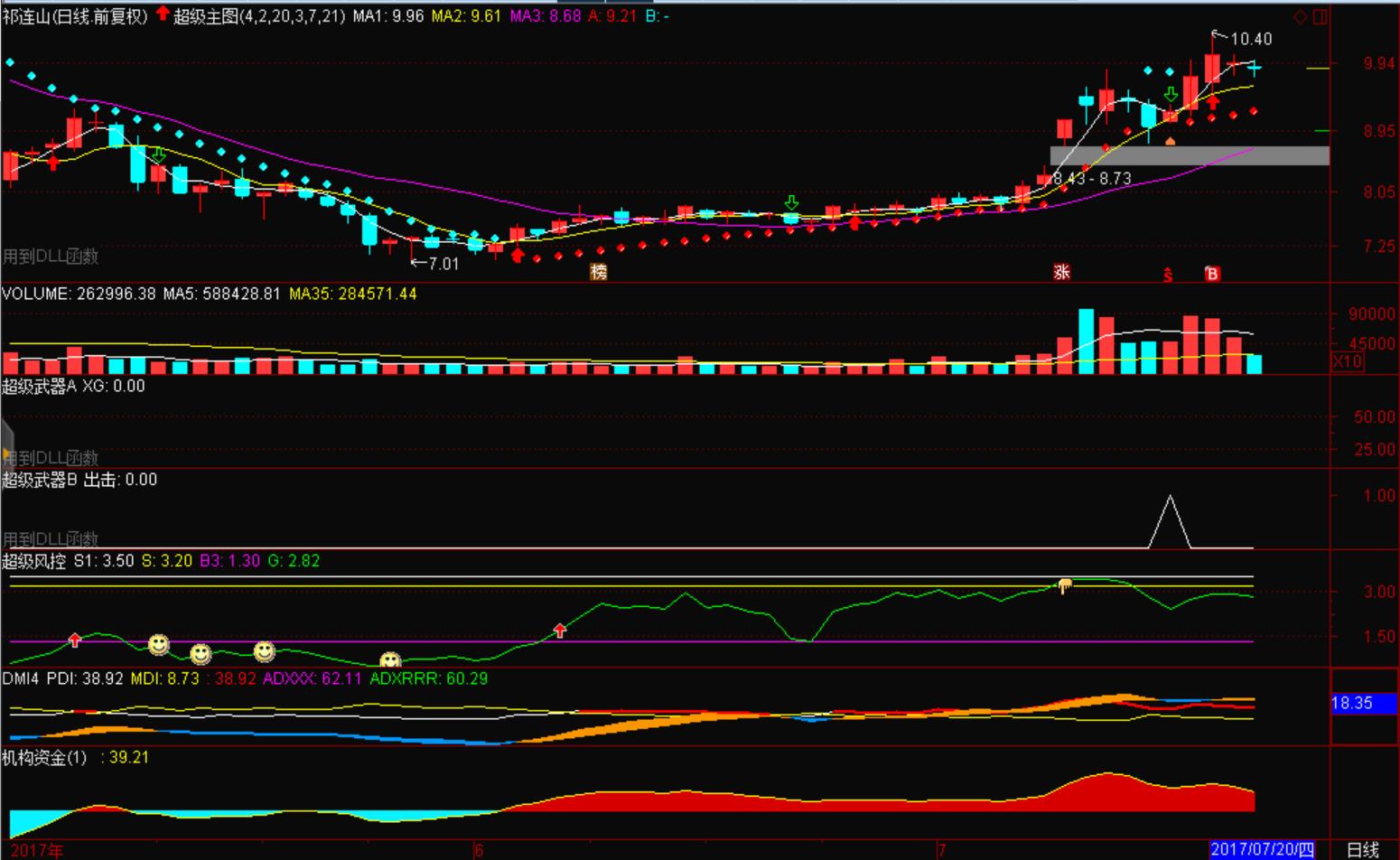Click the red S signal marker
Screen dimensions: 1400x860
pos(1168,275)
